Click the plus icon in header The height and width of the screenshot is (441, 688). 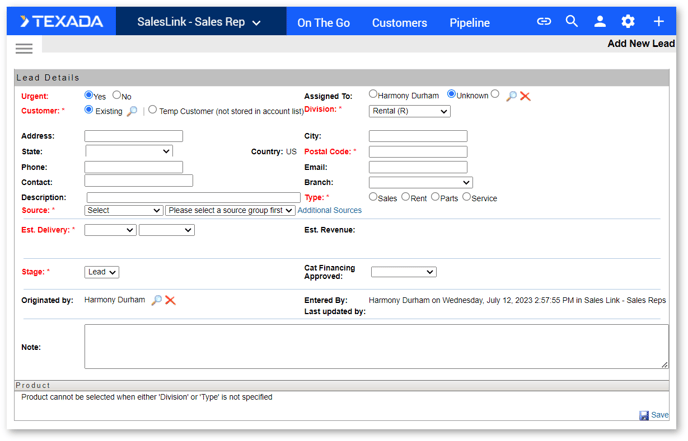pyautogui.click(x=659, y=21)
